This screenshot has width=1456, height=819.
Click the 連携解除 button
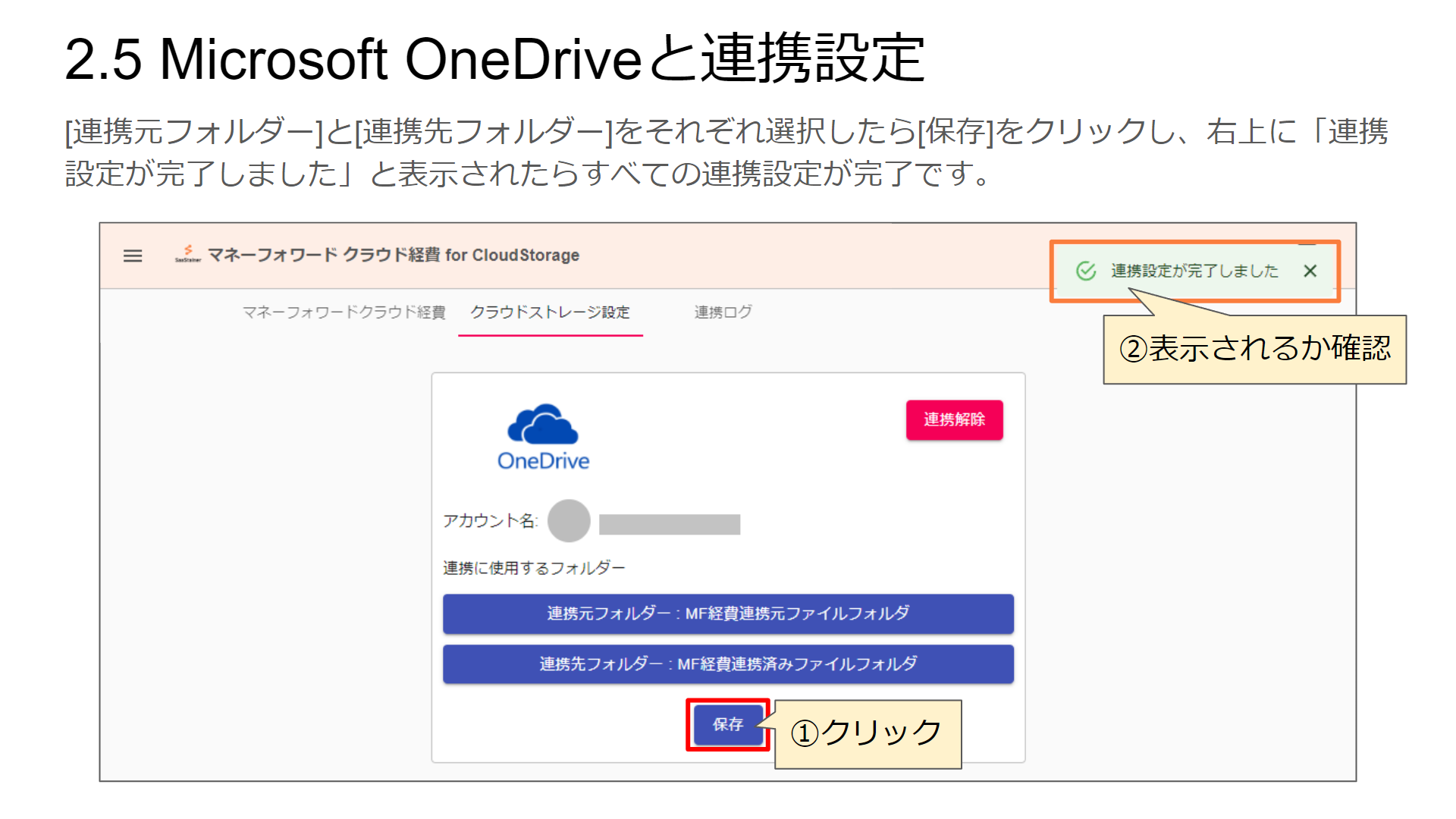click(954, 419)
